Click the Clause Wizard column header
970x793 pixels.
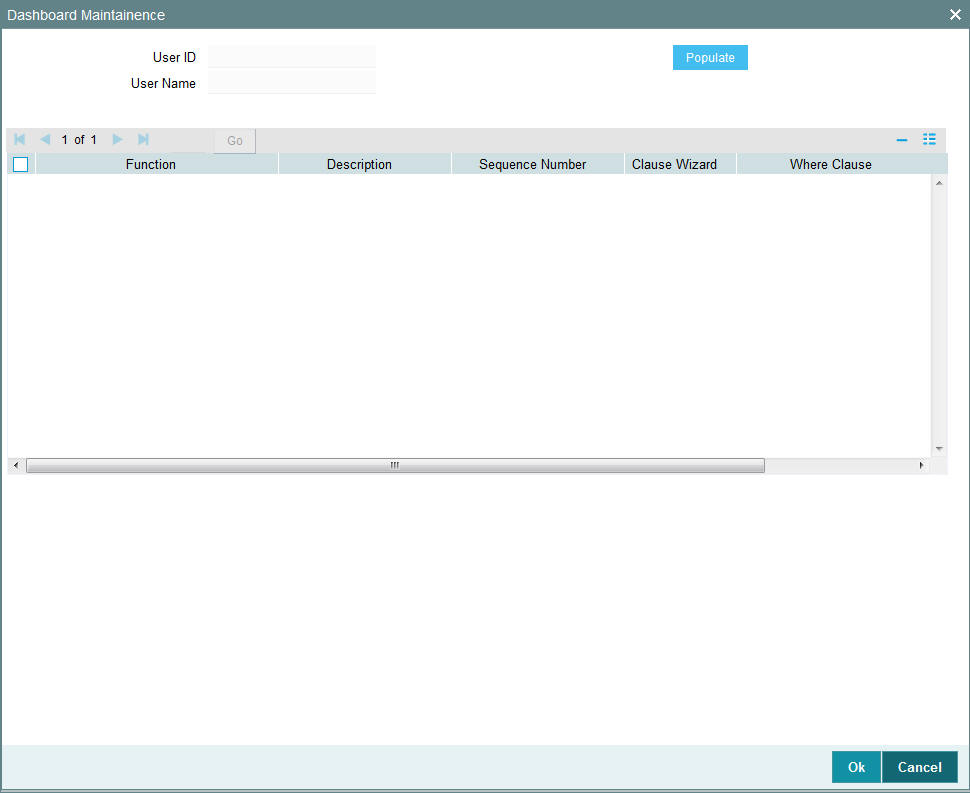[x=680, y=165]
